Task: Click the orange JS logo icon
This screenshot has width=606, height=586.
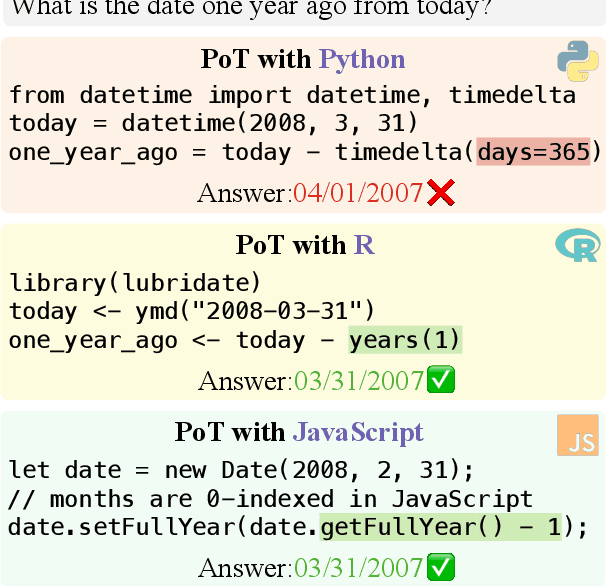Action: click(x=578, y=436)
